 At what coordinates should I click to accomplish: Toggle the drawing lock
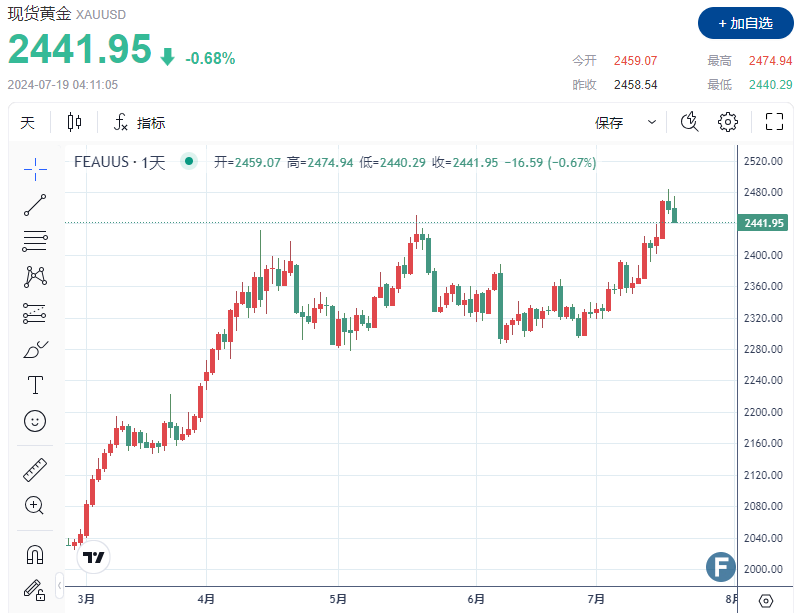[35, 590]
